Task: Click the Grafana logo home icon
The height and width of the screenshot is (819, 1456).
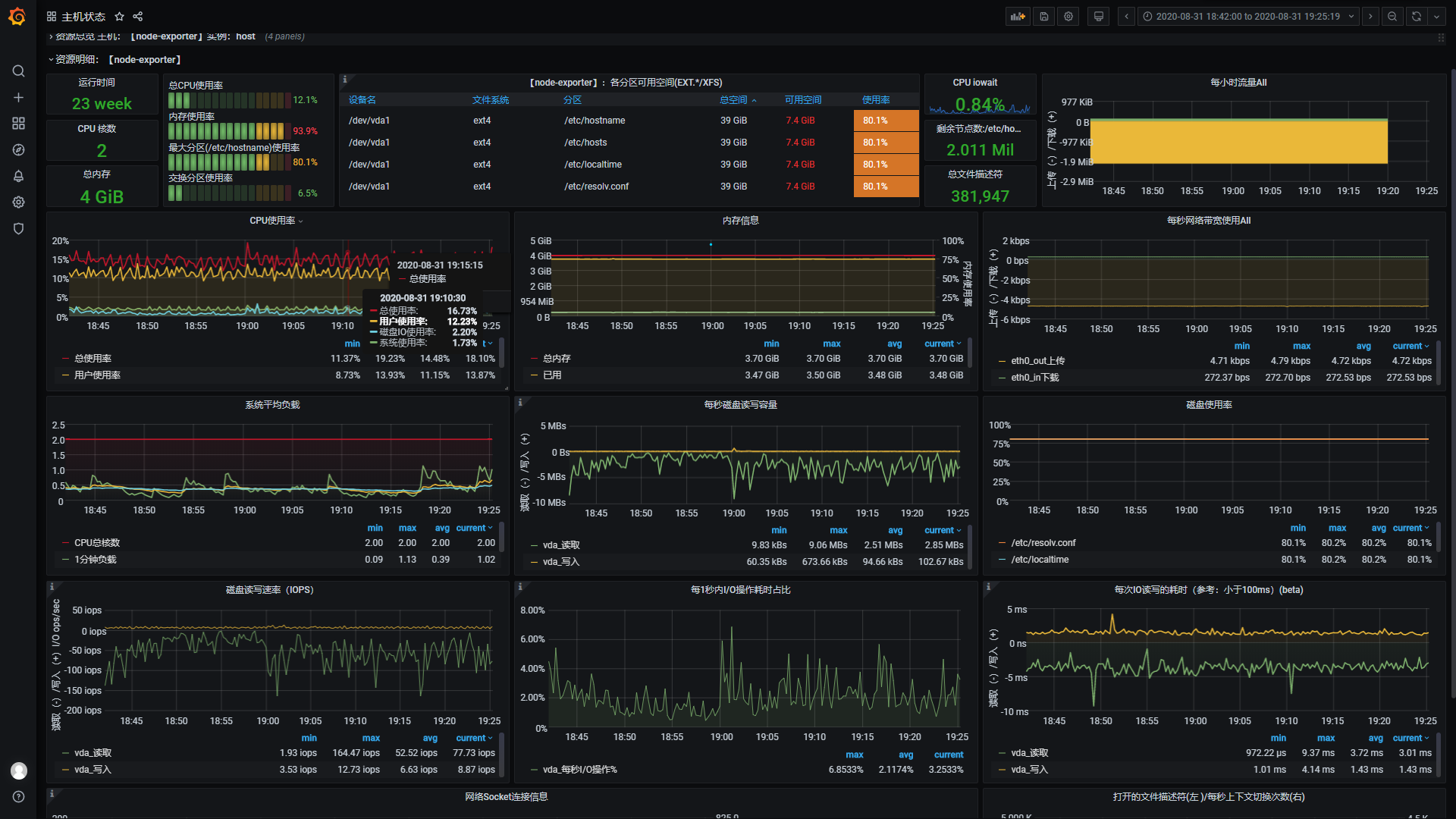Action: pyautogui.click(x=17, y=16)
